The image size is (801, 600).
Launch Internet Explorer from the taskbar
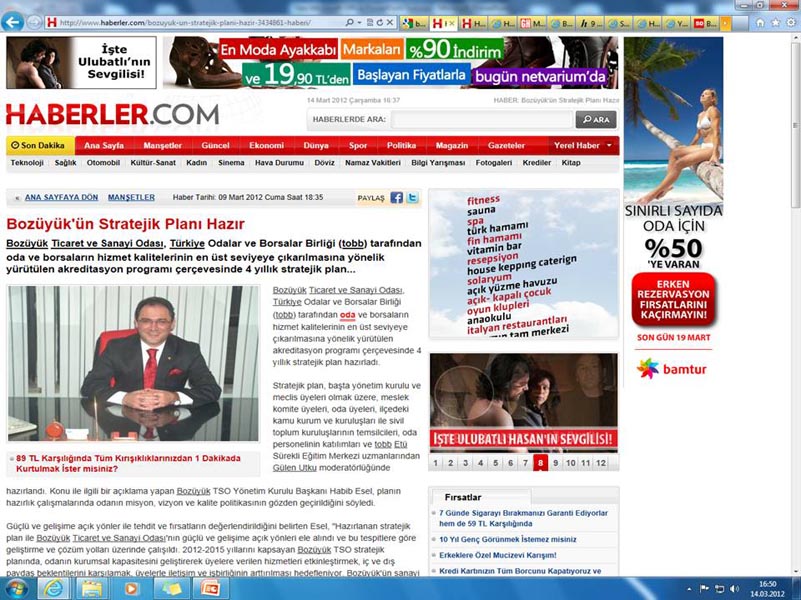coord(54,589)
